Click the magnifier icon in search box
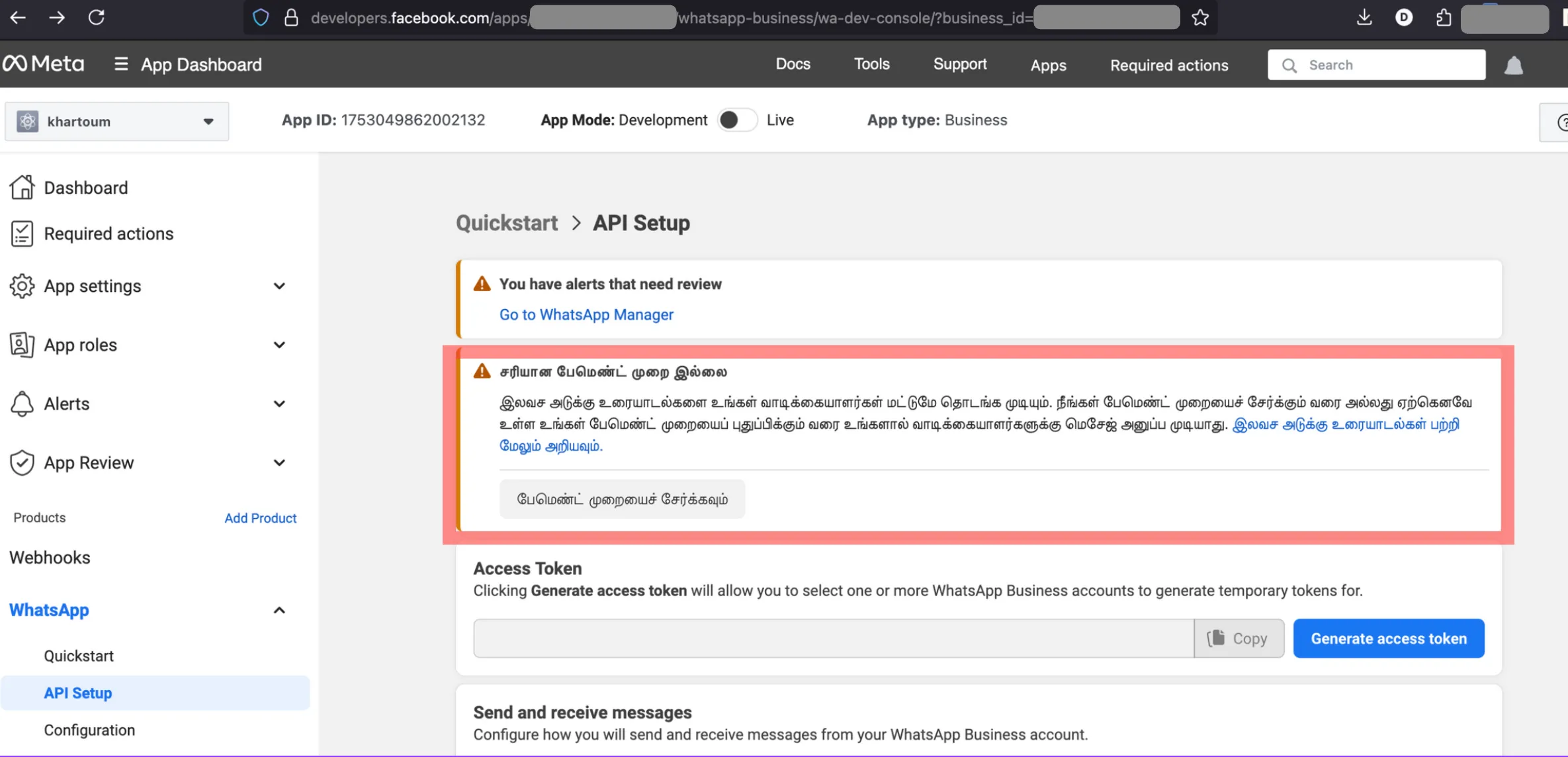This screenshot has height=757, width=1568. tap(1289, 66)
